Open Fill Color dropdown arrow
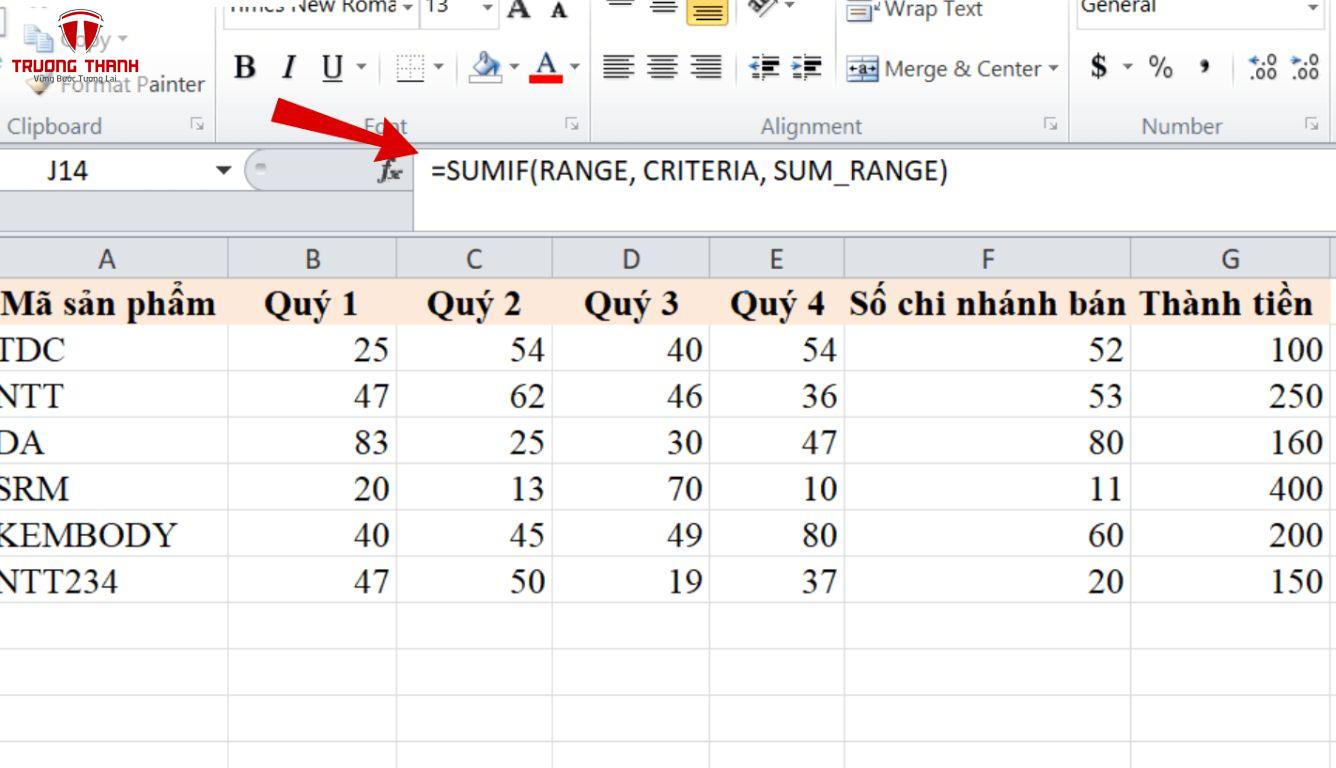 pos(514,68)
